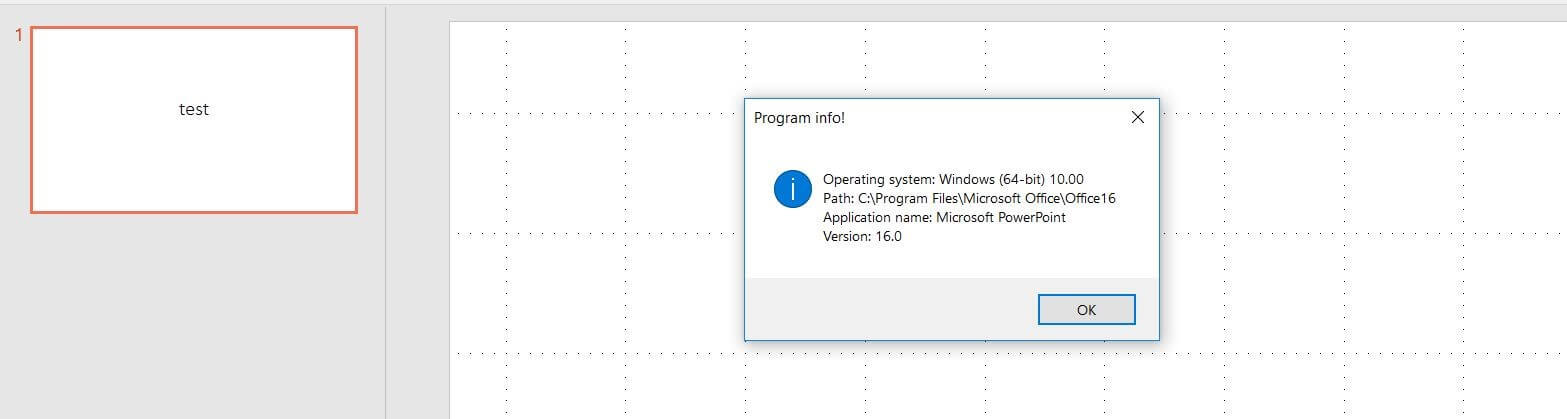Screen dimensions: 1567x419
Task: Click the blue information icon
Action: point(792,188)
